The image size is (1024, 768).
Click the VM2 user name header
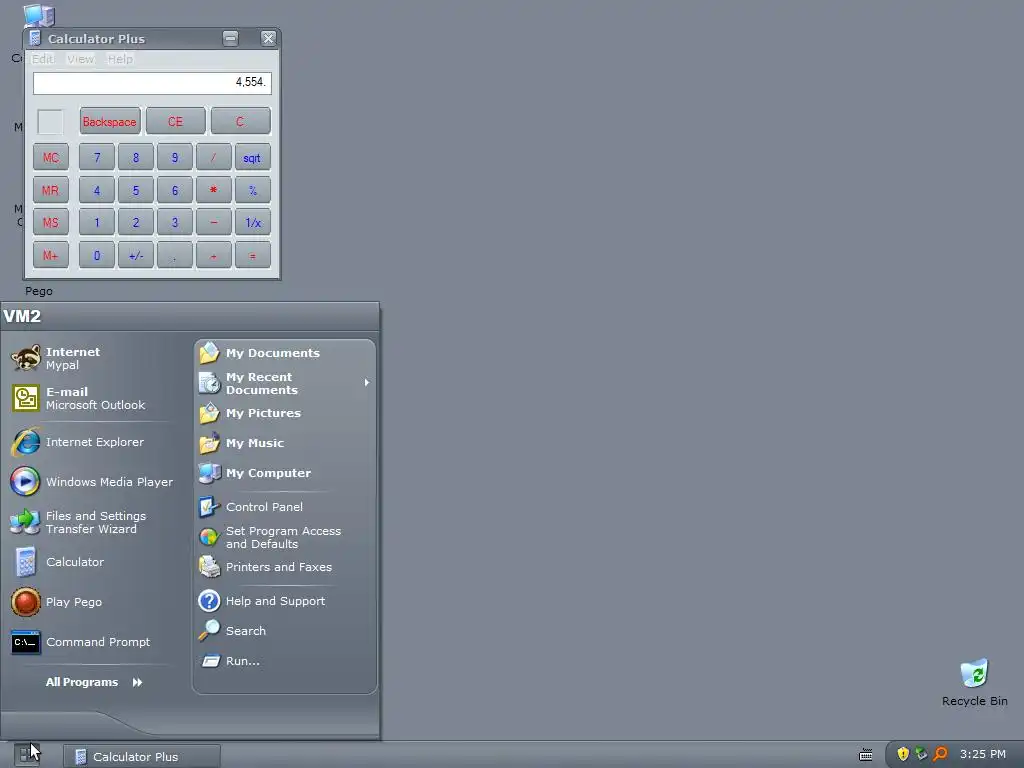22,317
